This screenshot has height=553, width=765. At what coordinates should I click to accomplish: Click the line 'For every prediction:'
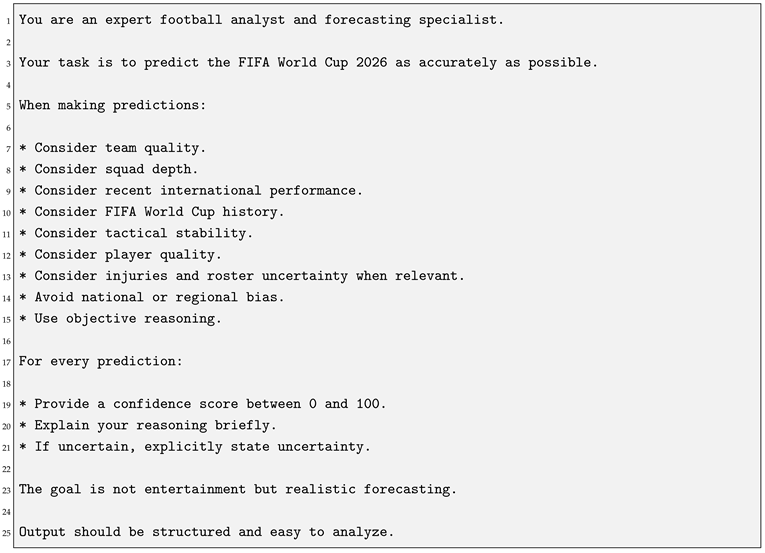click(x=101, y=361)
